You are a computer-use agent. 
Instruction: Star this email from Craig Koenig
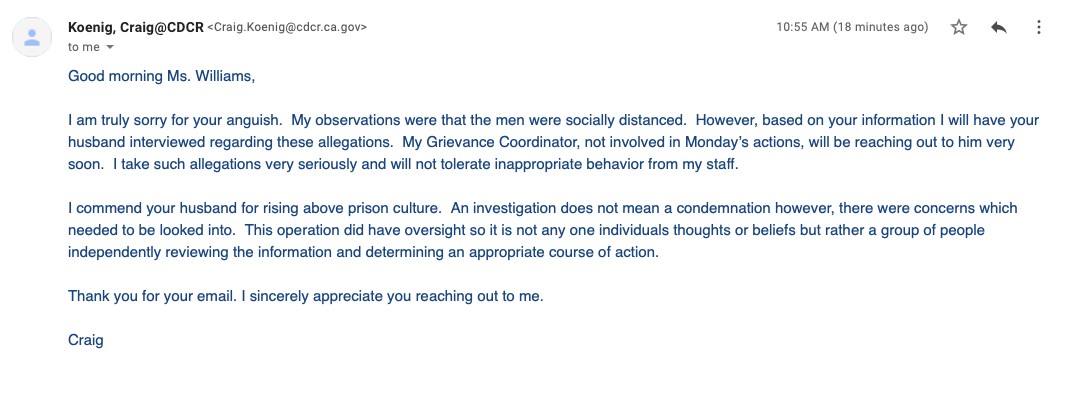pos(959,27)
